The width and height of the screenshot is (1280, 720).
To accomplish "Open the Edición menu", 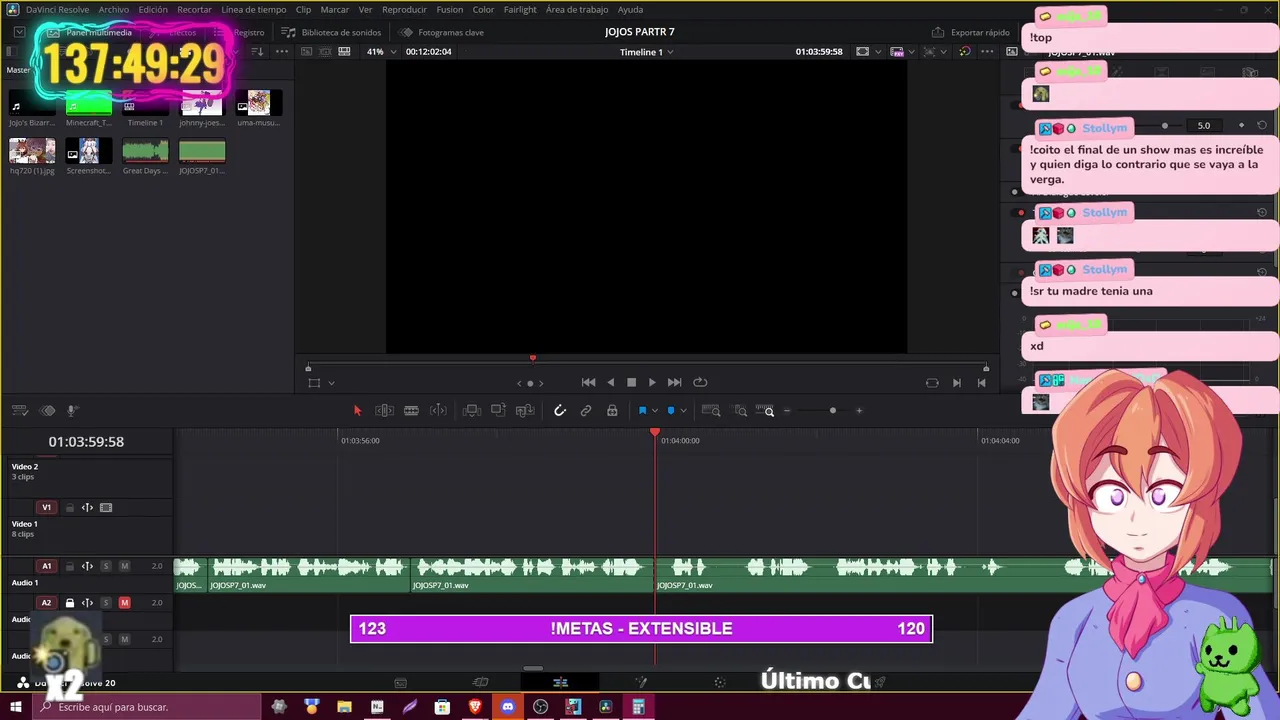I will [153, 10].
